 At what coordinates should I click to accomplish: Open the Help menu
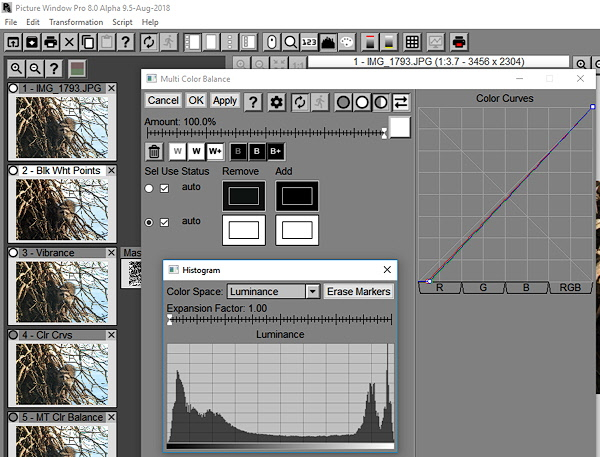pos(150,22)
